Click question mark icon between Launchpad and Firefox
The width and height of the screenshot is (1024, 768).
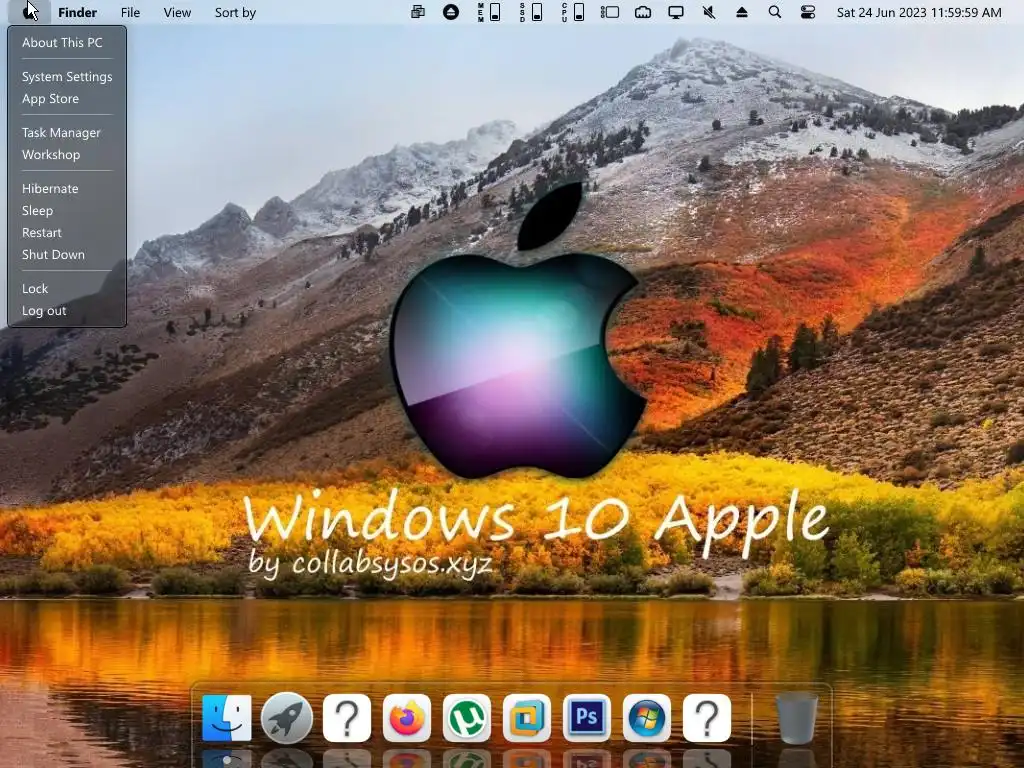tap(347, 718)
